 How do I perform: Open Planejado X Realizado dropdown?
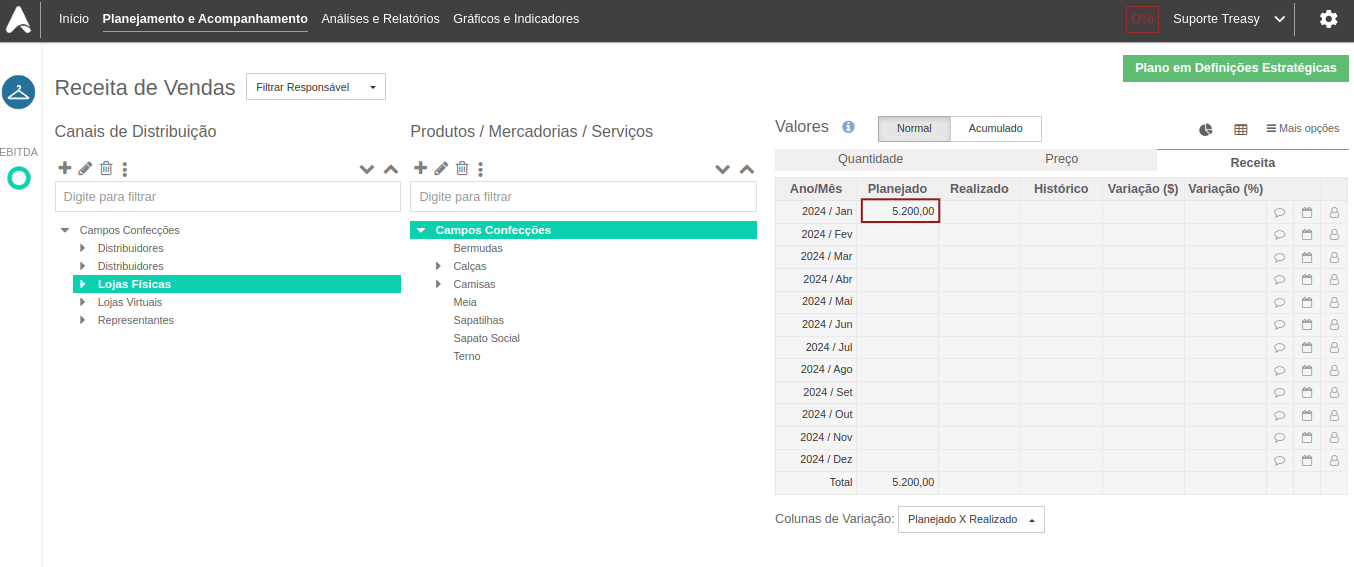tap(971, 519)
